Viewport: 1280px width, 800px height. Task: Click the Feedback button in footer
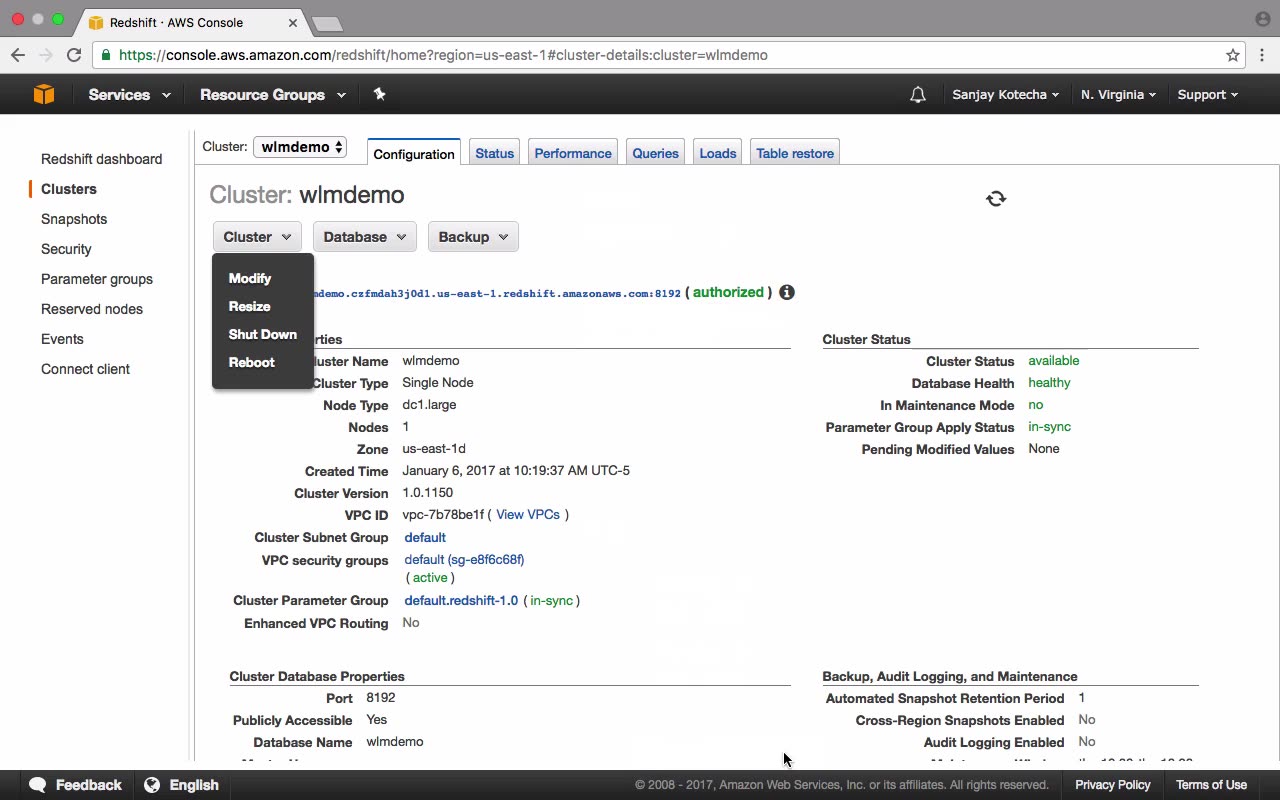coord(75,785)
